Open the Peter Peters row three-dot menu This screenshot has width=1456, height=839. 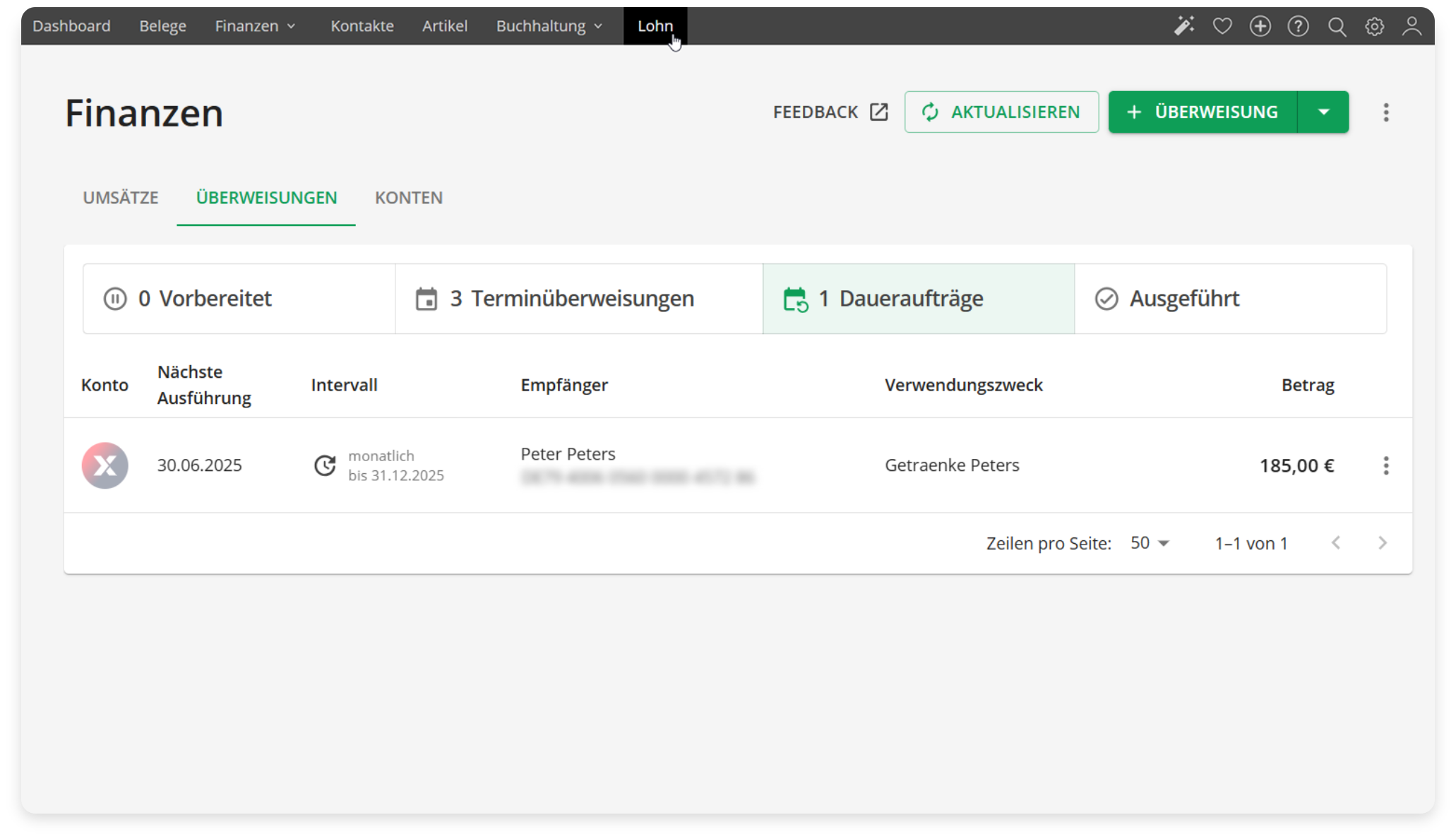click(x=1385, y=465)
